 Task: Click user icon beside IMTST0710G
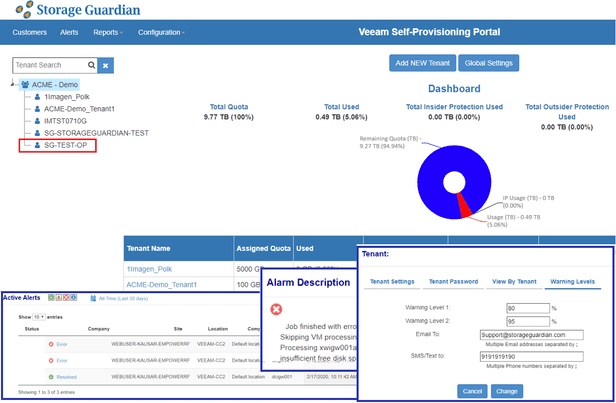37,121
